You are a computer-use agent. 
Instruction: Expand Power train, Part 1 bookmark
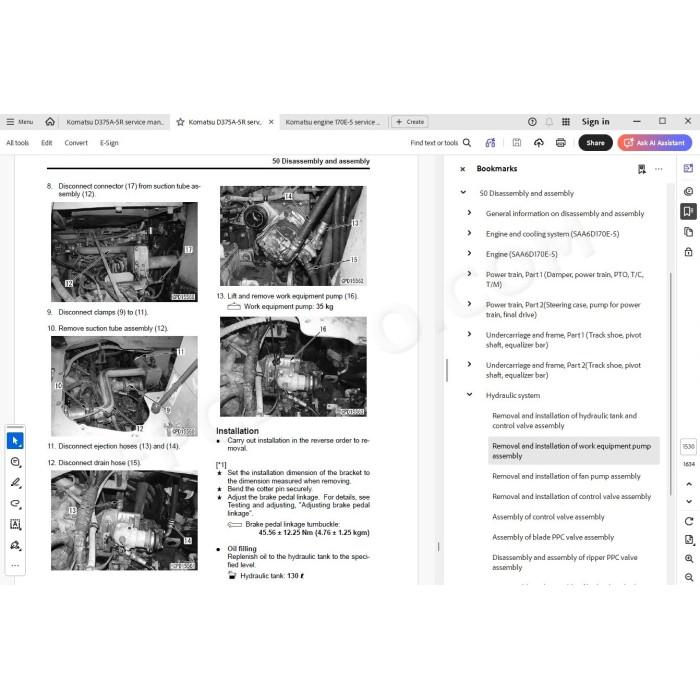pos(469,274)
